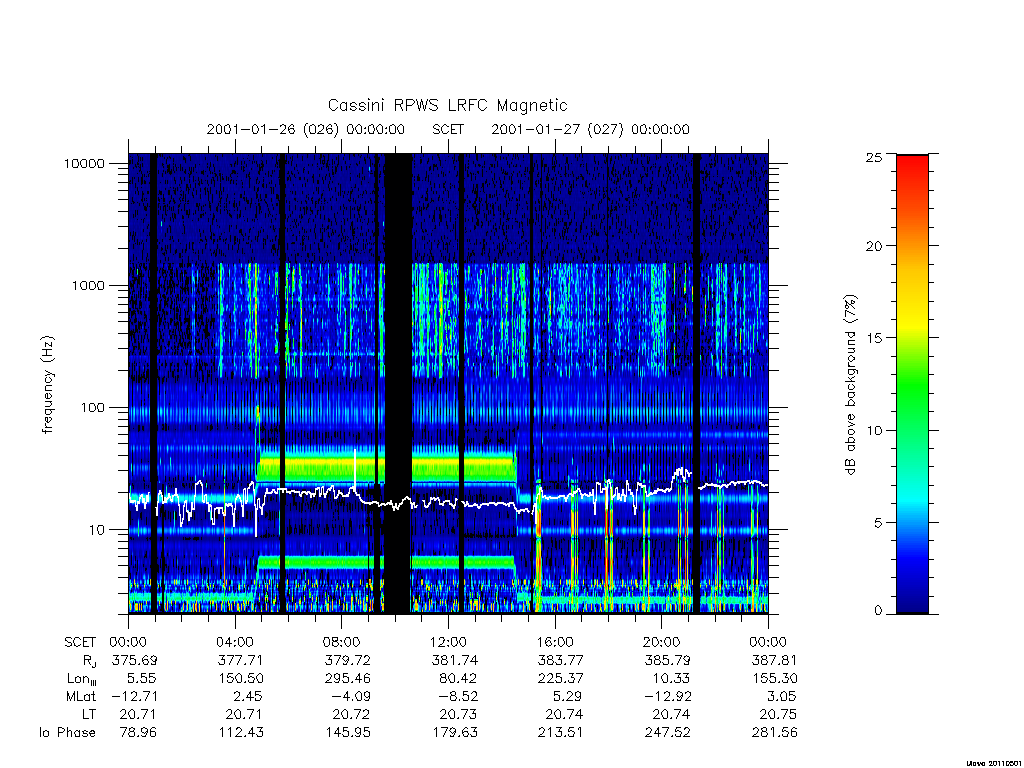This screenshot has width=1024, height=768.
Task: Click the 'Cassini RPWS LRFC Magnetic' title
Action: coord(447,105)
